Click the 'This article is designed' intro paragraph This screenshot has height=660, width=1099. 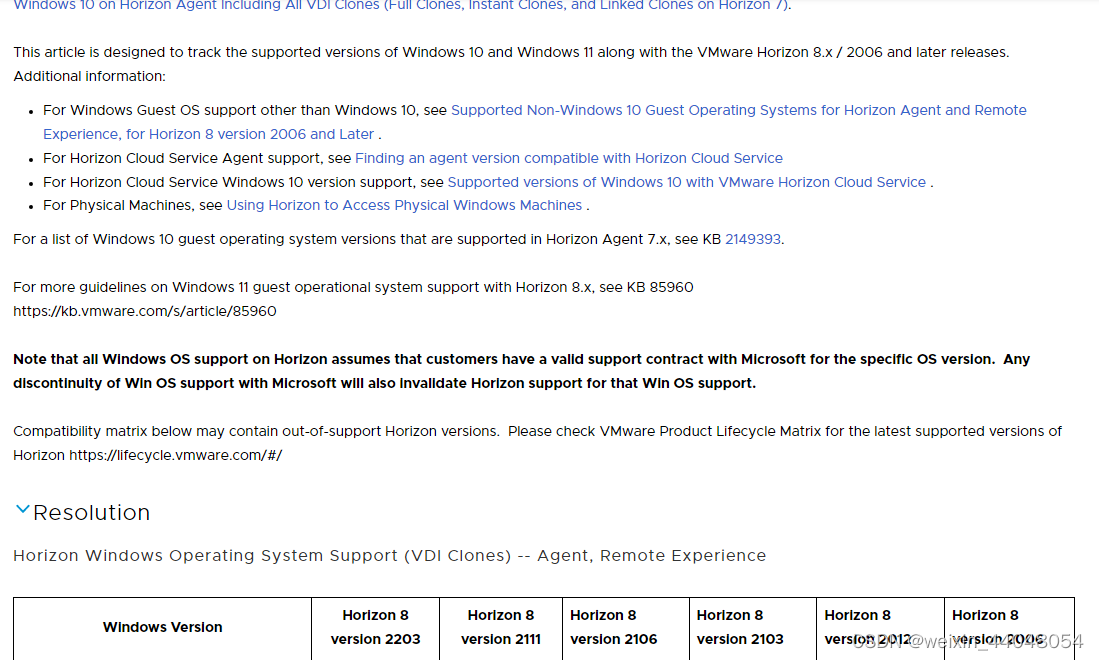click(510, 52)
